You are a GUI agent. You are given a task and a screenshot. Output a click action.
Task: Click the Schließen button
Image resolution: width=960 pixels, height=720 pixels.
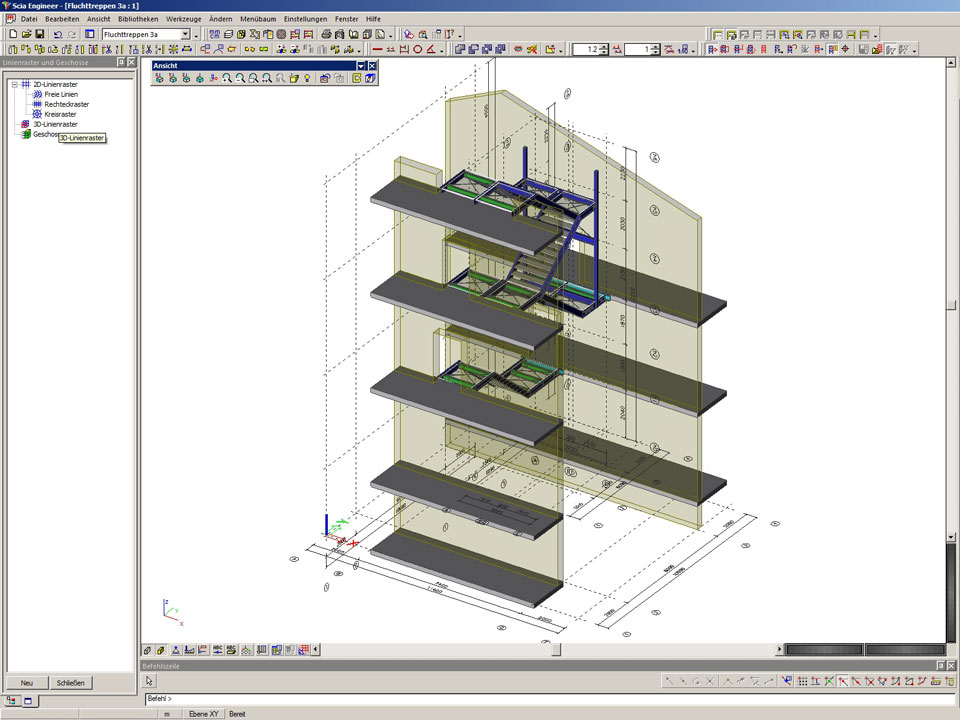71,683
